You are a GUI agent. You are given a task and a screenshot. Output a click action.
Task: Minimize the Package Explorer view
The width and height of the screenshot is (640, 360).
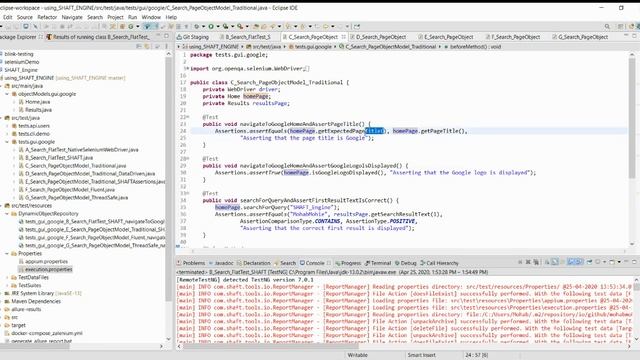coord(157,36)
